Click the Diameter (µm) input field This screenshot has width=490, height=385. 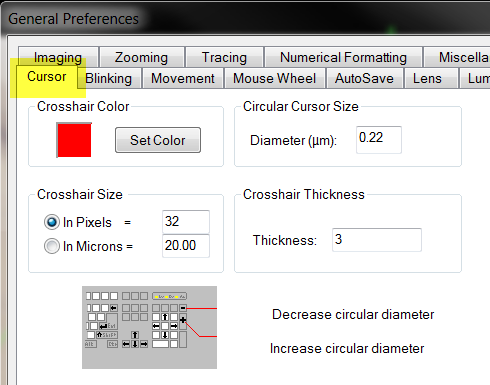pyautogui.click(x=379, y=140)
